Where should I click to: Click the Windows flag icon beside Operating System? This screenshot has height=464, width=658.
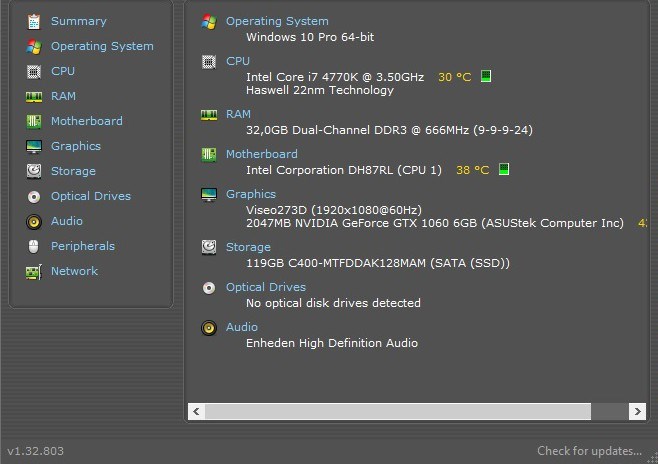(33, 46)
